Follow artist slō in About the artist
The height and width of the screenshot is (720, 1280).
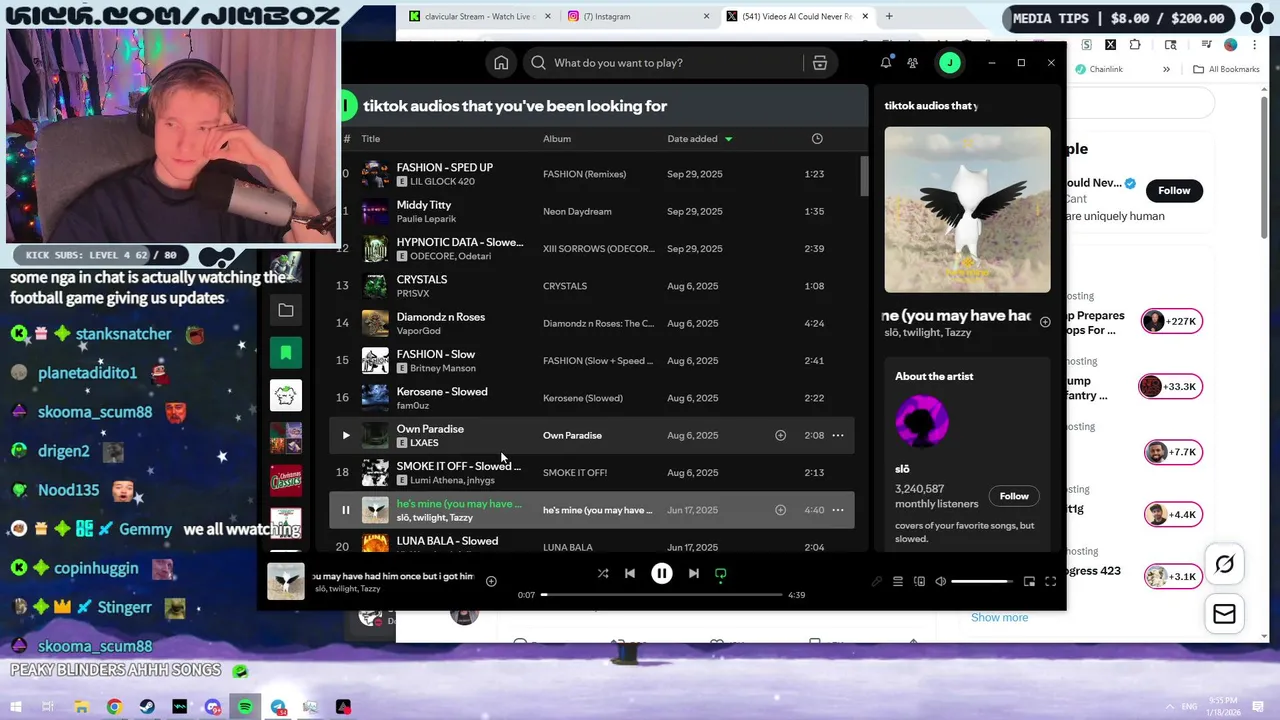[x=1014, y=496]
